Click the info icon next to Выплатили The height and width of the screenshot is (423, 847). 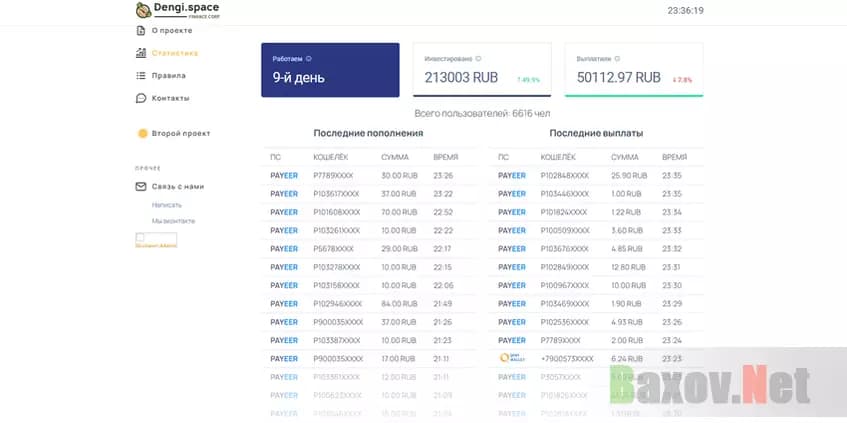[x=617, y=58]
